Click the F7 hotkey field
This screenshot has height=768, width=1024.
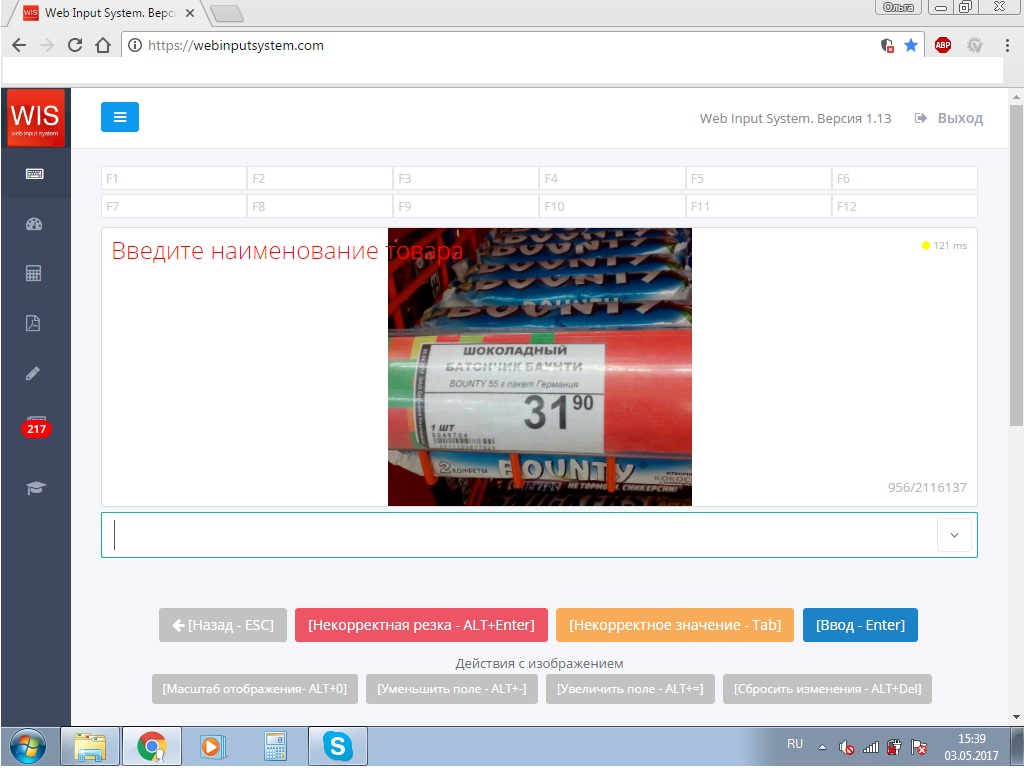point(174,206)
